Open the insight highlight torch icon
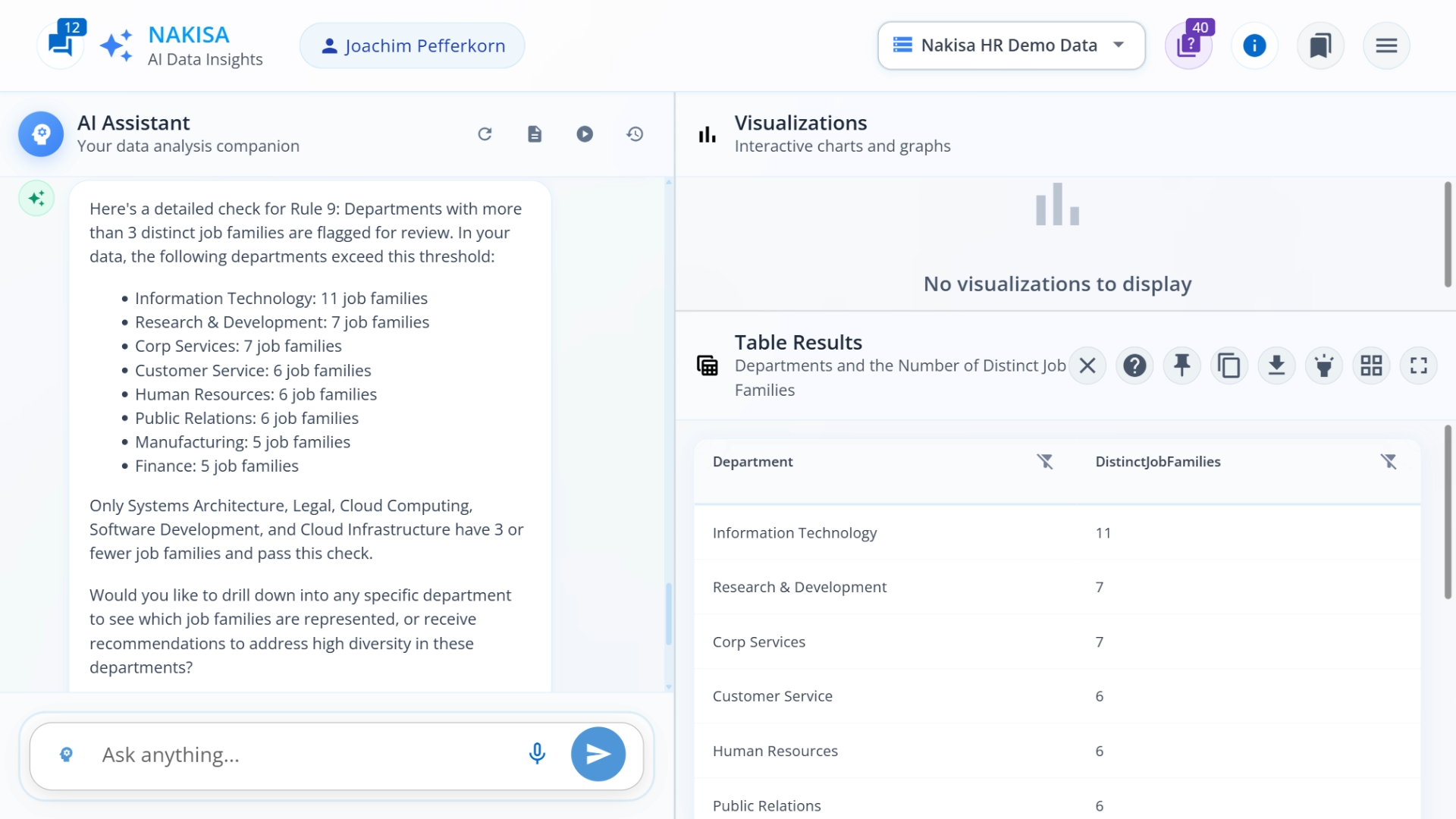The width and height of the screenshot is (1456, 819). pyautogui.click(x=1324, y=365)
